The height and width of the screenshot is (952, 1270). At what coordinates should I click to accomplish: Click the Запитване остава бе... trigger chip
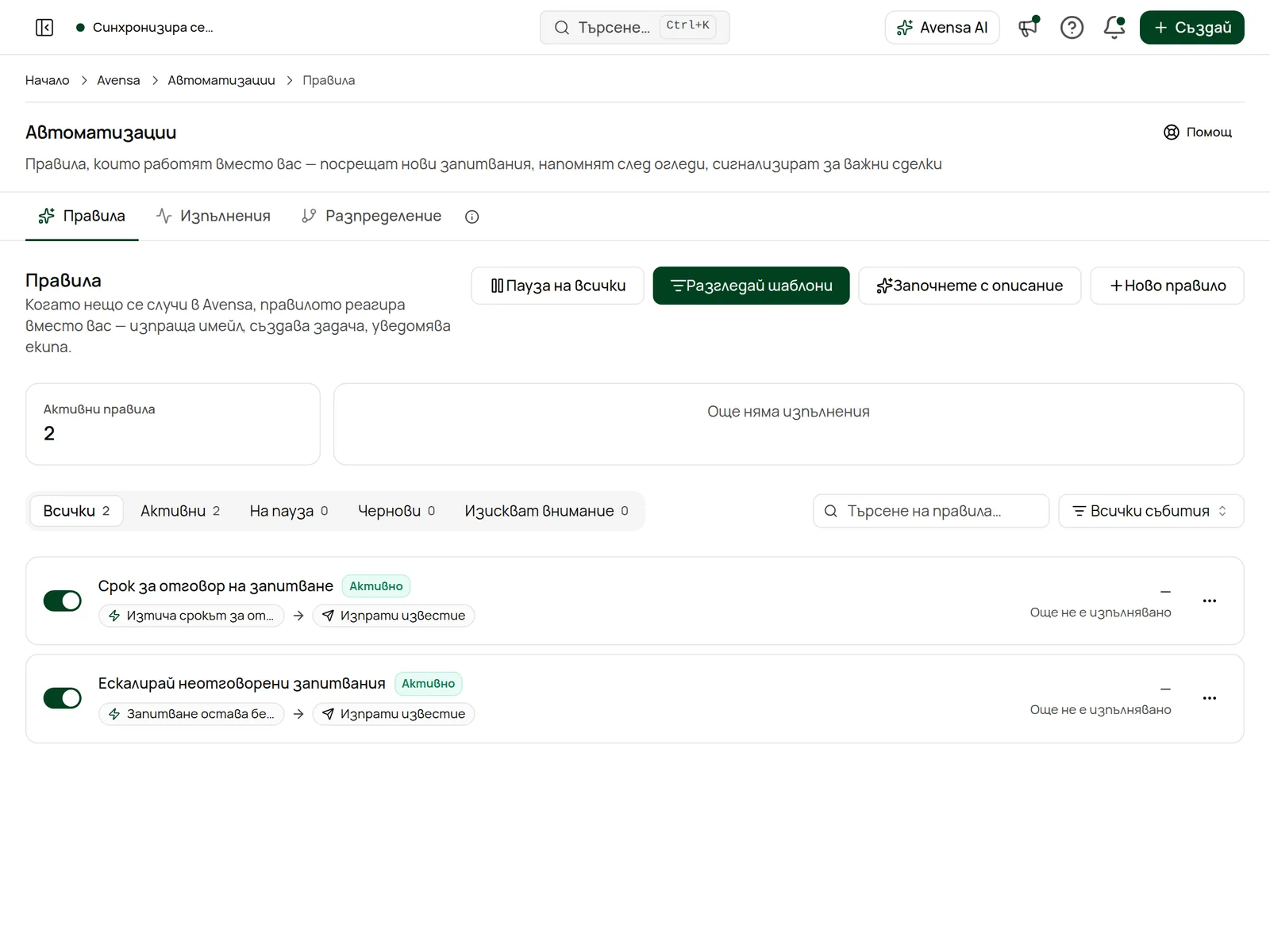pos(191,714)
